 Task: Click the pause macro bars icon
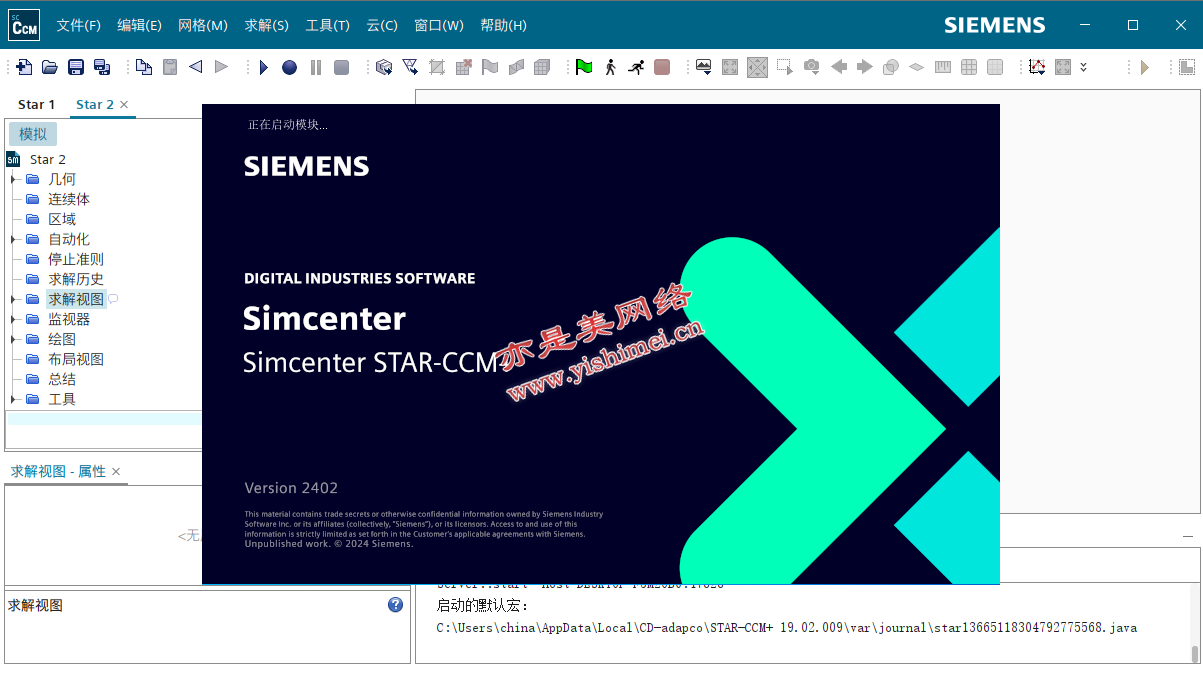[x=316, y=67]
